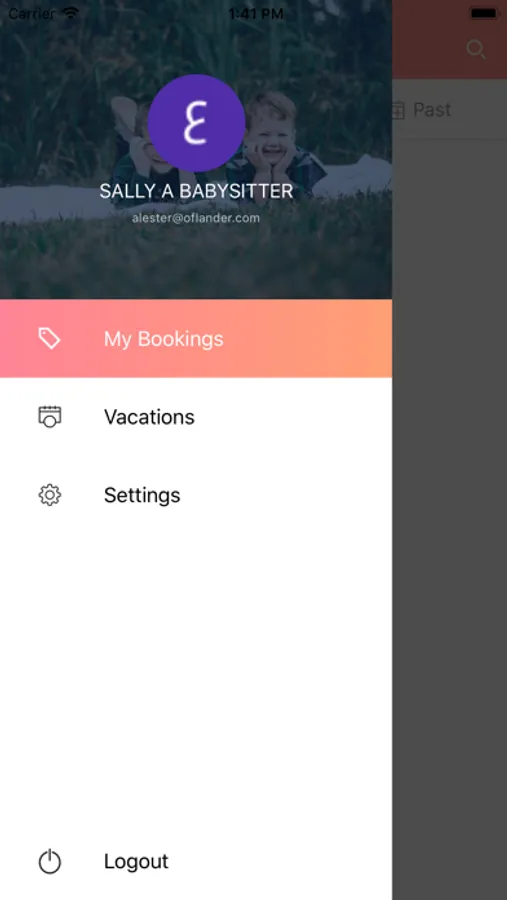Screen dimensions: 507x900
Task: Open My Bookings menu item
Action: point(196,338)
